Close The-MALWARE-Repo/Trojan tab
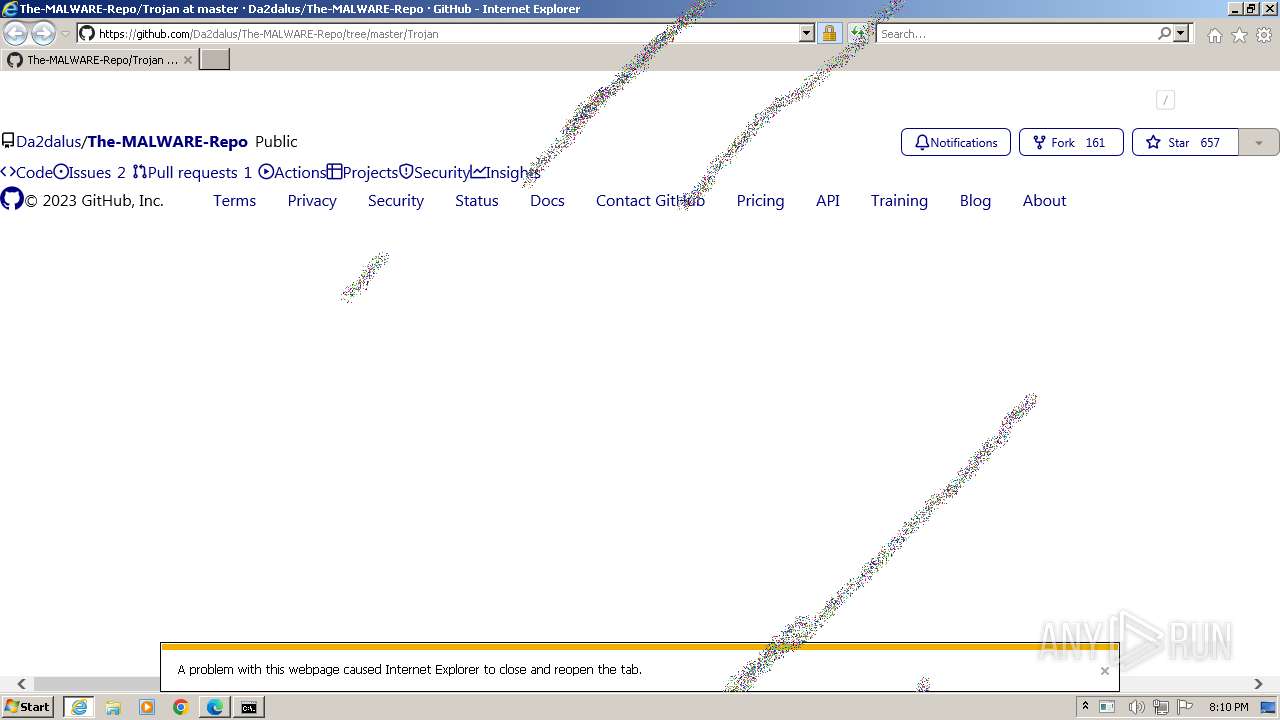 (188, 60)
